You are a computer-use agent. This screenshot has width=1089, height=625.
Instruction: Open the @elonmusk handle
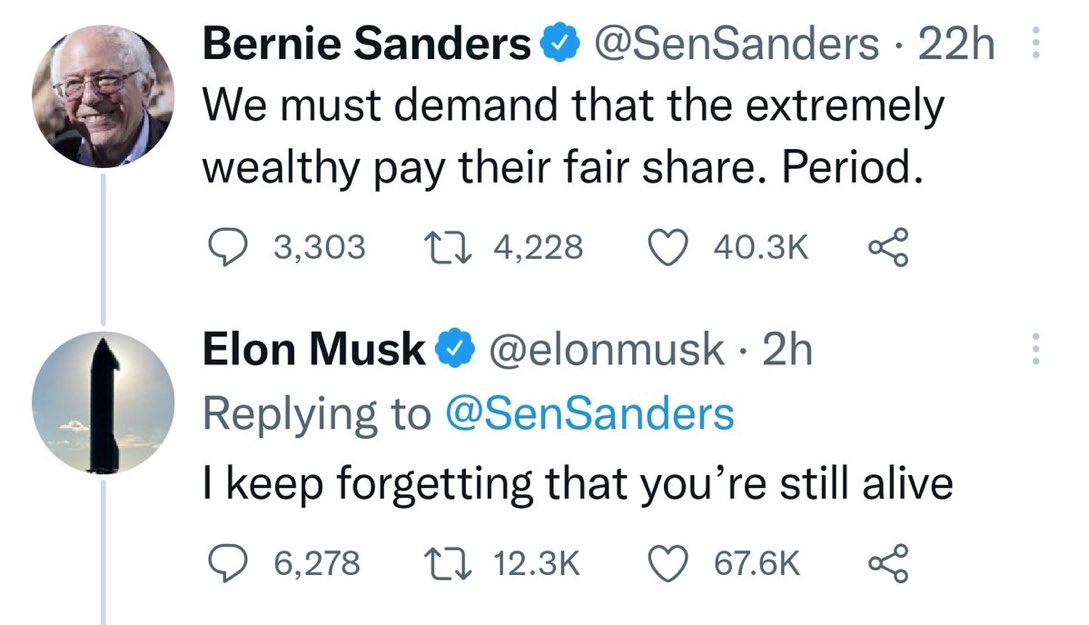[606, 349]
